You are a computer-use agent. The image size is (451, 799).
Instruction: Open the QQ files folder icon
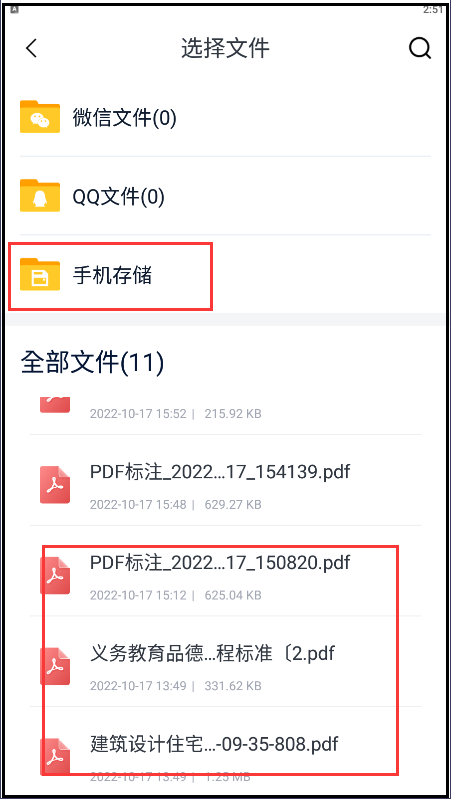click(40, 195)
